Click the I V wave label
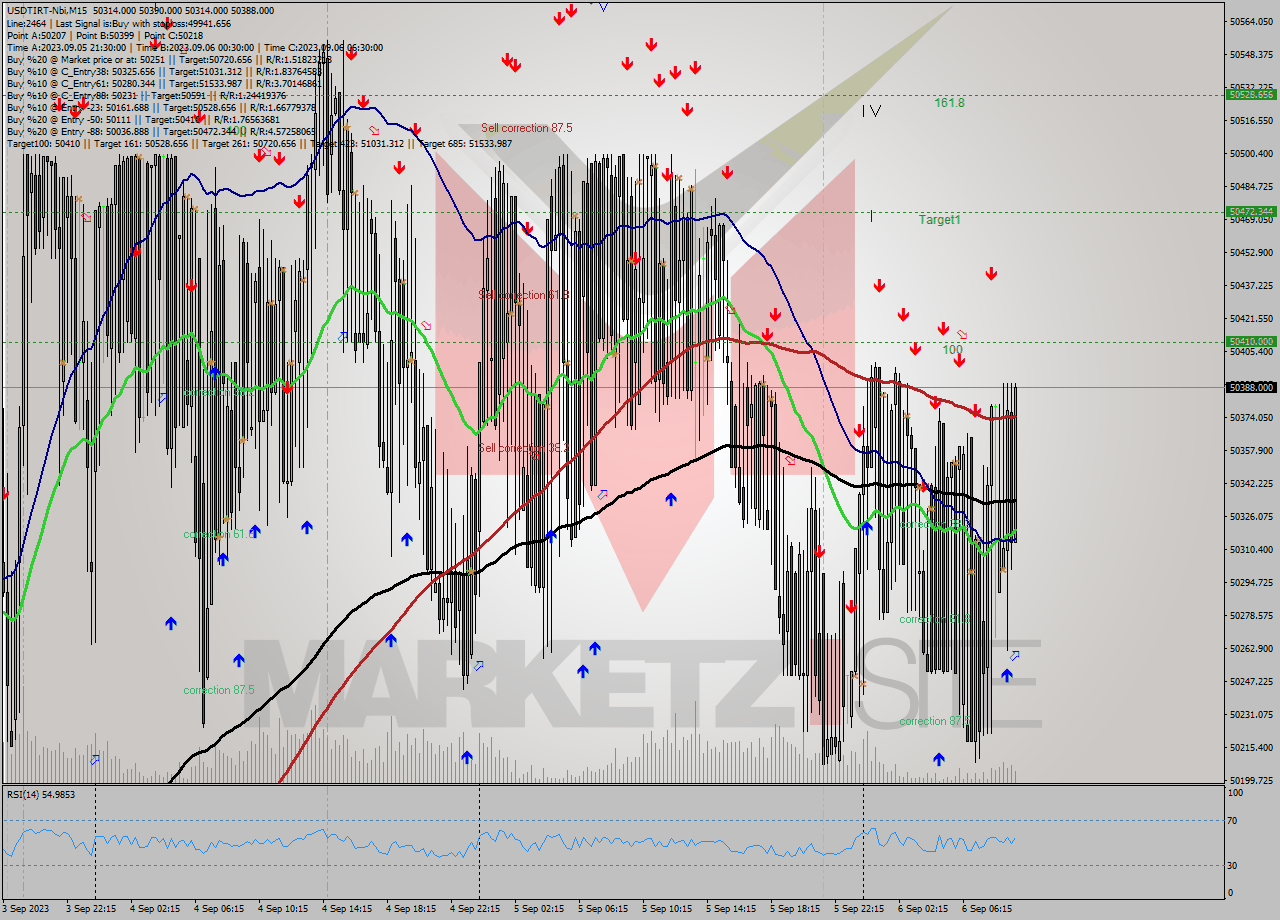 [871, 111]
